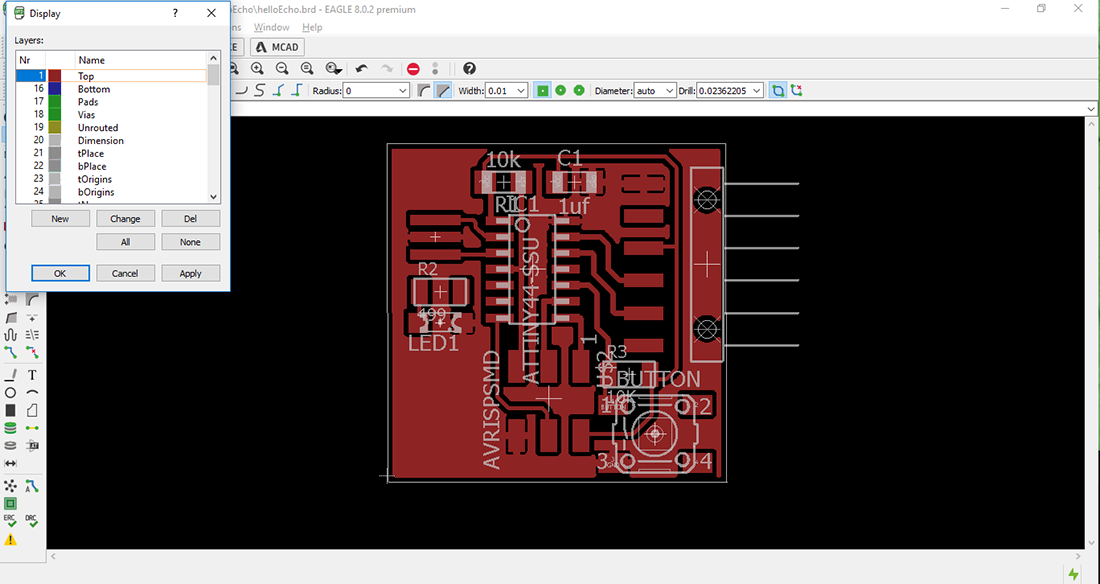The height and width of the screenshot is (584, 1100).
Task: Click the Zoom Select magnifier icon
Action: point(334,68)
